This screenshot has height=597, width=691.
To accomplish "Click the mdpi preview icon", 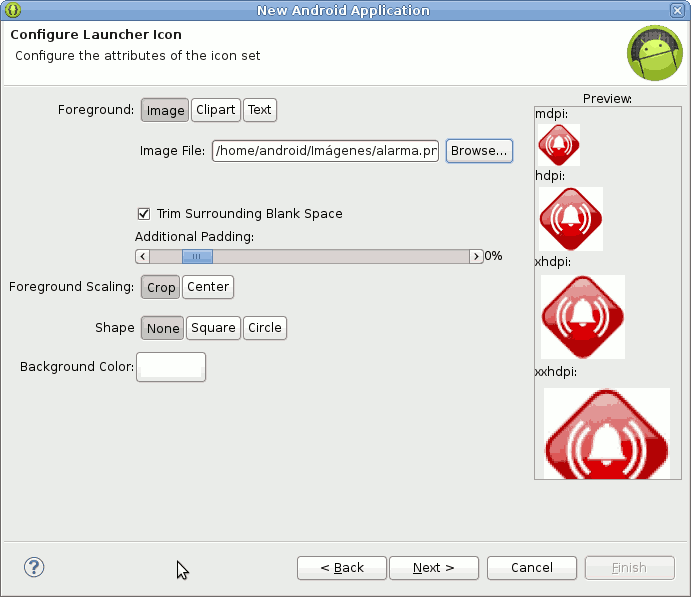I will pyautogui.click(x=559, y=145).
